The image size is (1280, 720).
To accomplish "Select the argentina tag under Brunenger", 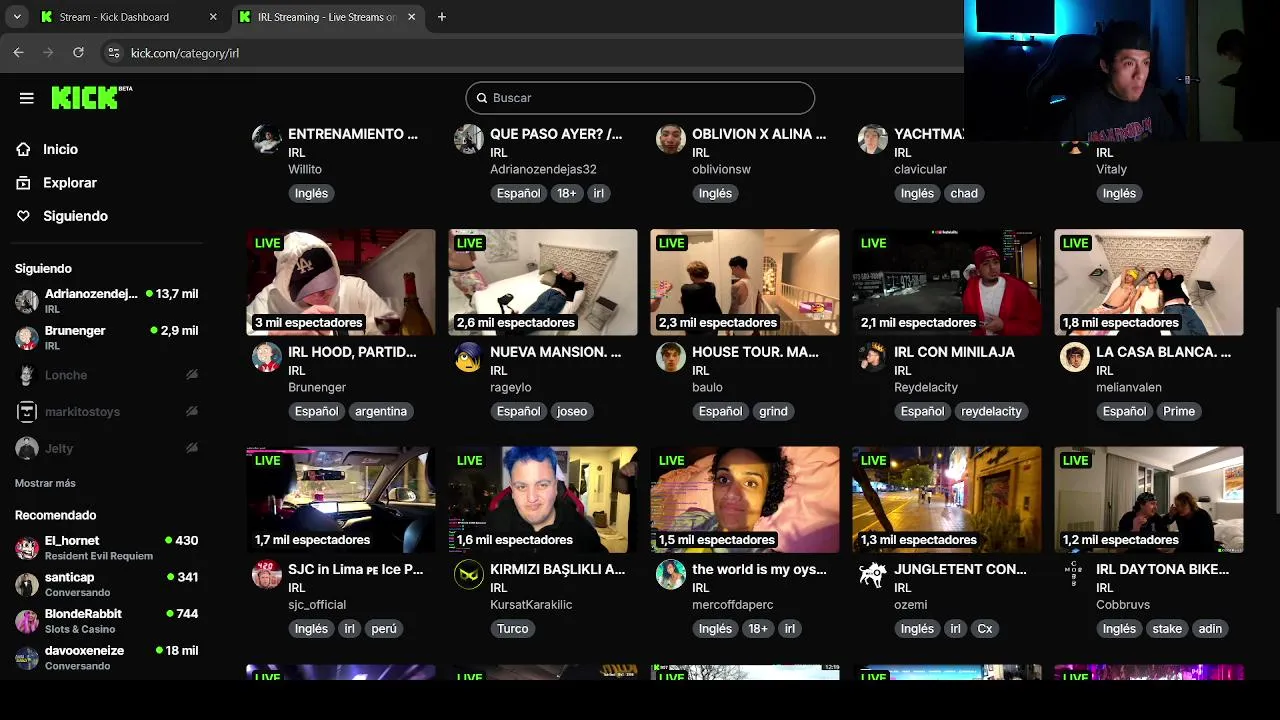I will click(381, 411).
